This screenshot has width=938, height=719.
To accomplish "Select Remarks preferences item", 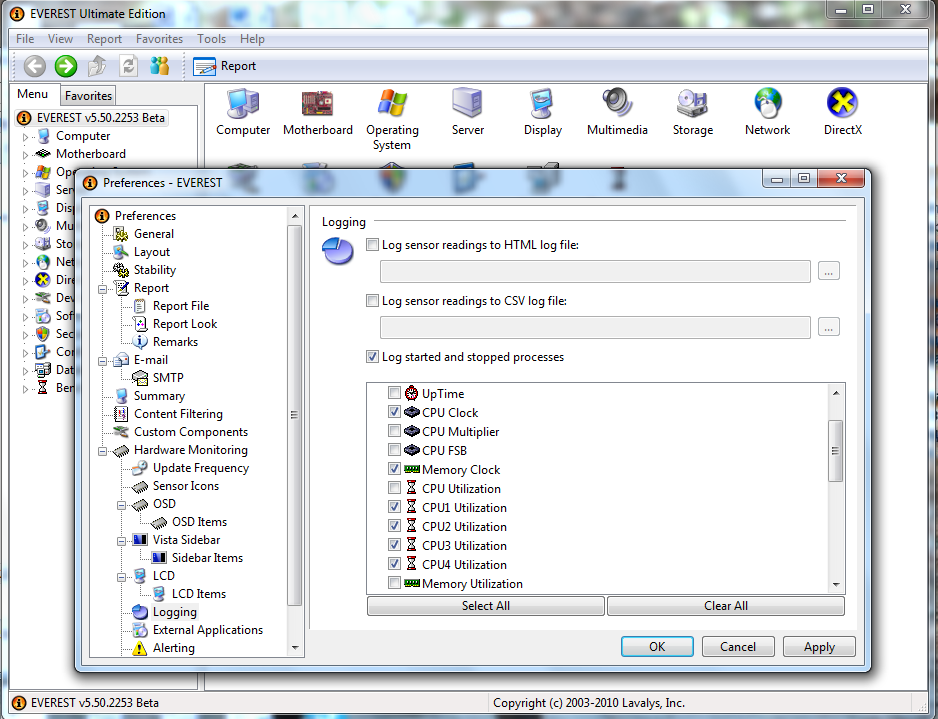I will tap(175, 342).
